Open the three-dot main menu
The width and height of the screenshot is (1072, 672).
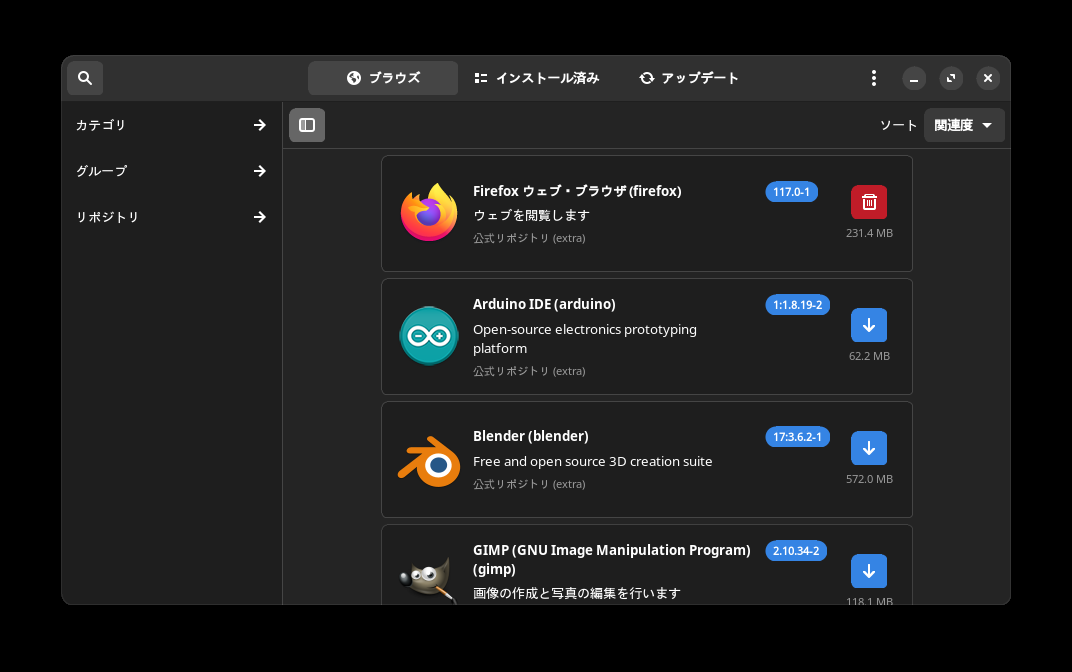click(873, 78)
